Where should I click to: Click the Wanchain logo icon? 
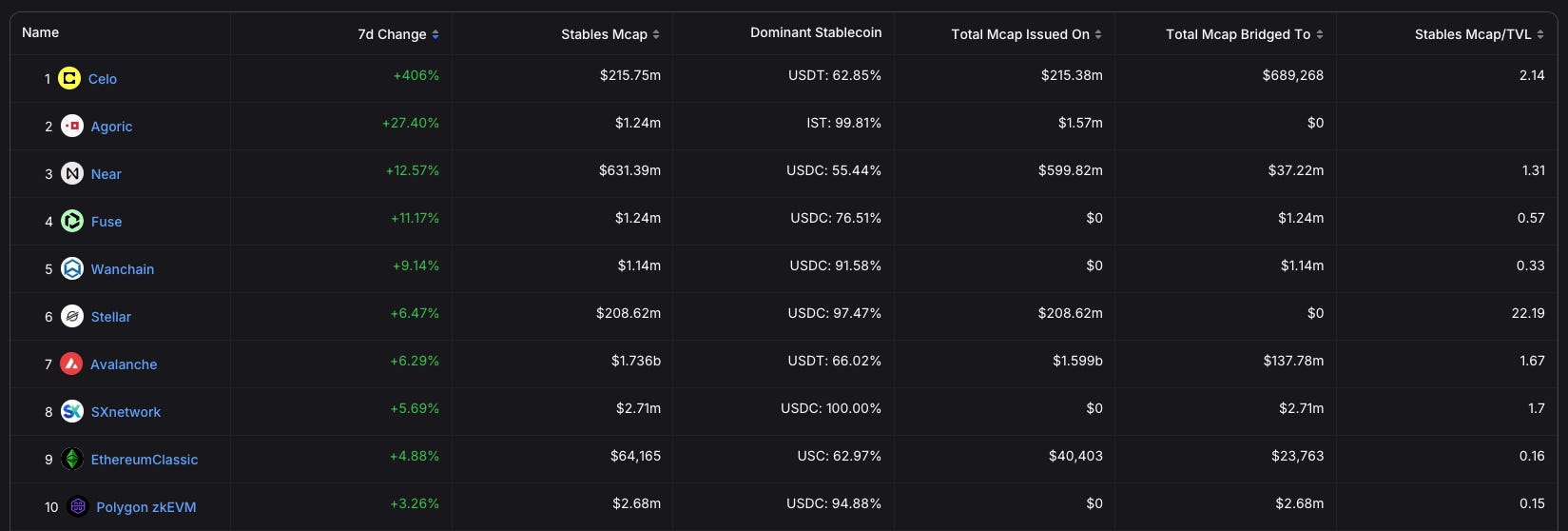[72, 268]
